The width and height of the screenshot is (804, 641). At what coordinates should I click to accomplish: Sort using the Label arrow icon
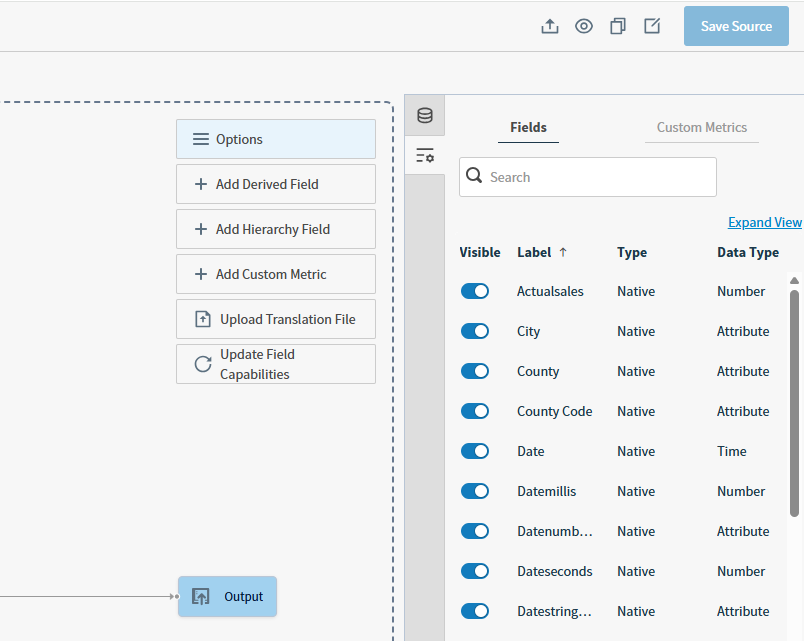click(x=563, y=252)
